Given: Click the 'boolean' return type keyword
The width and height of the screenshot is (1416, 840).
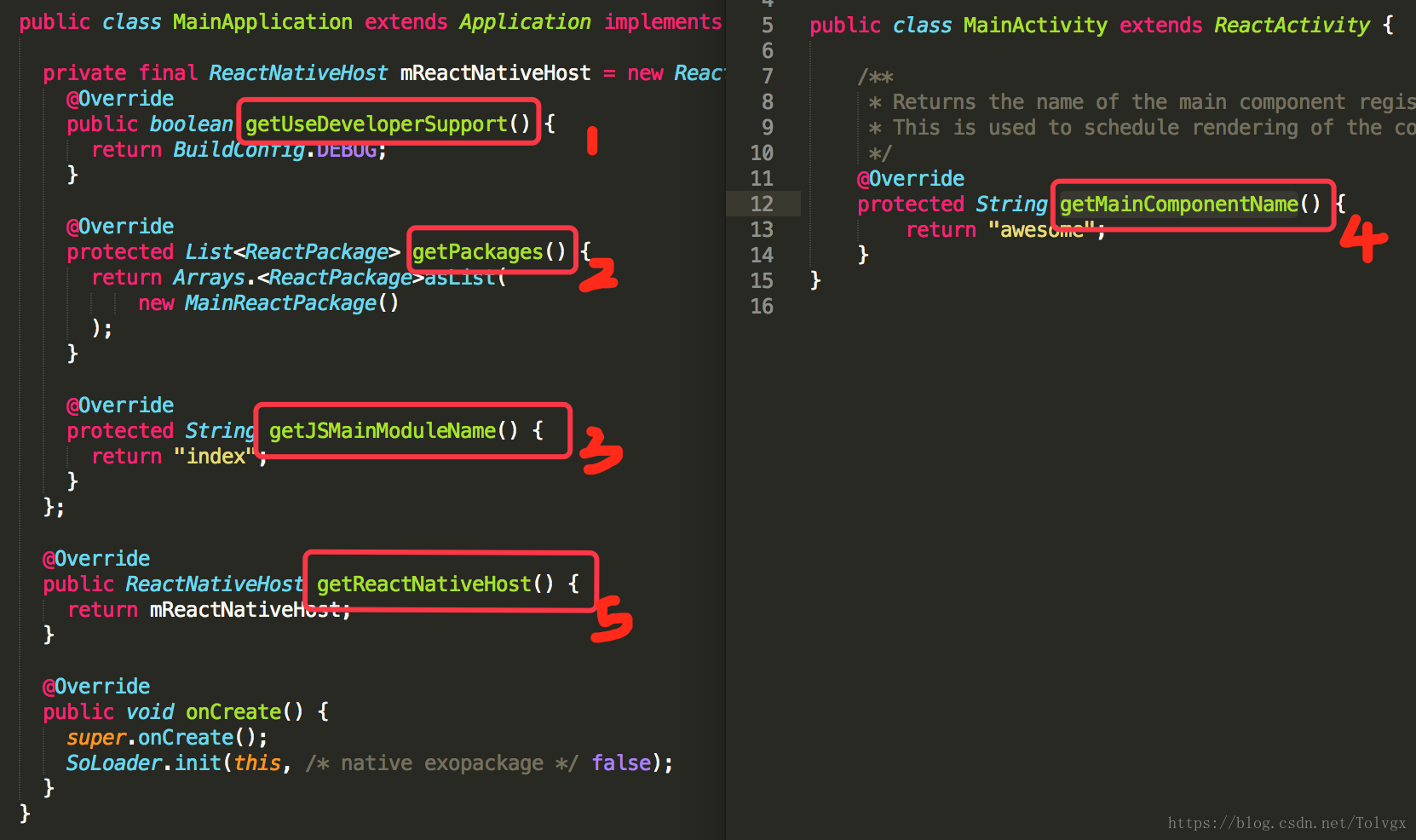Looking at the screenshot, I should click(x=191, y=124).
